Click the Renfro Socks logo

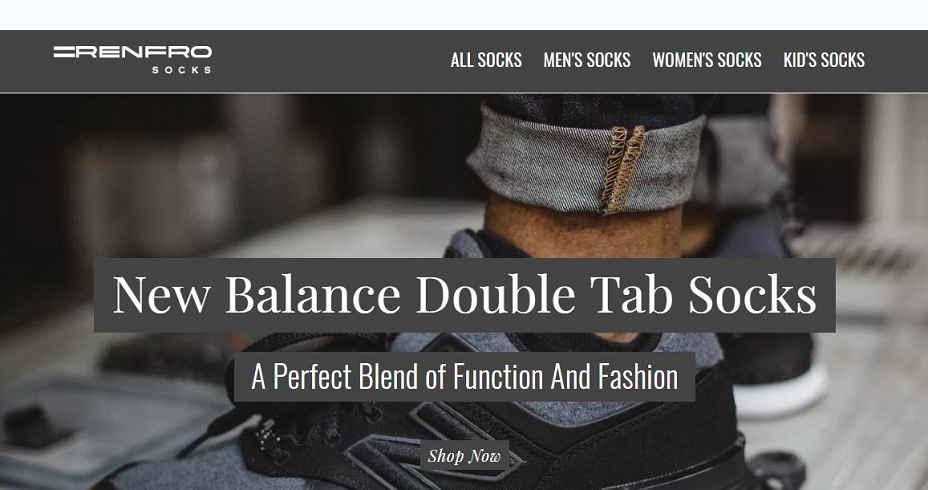[x=133, y=59]
